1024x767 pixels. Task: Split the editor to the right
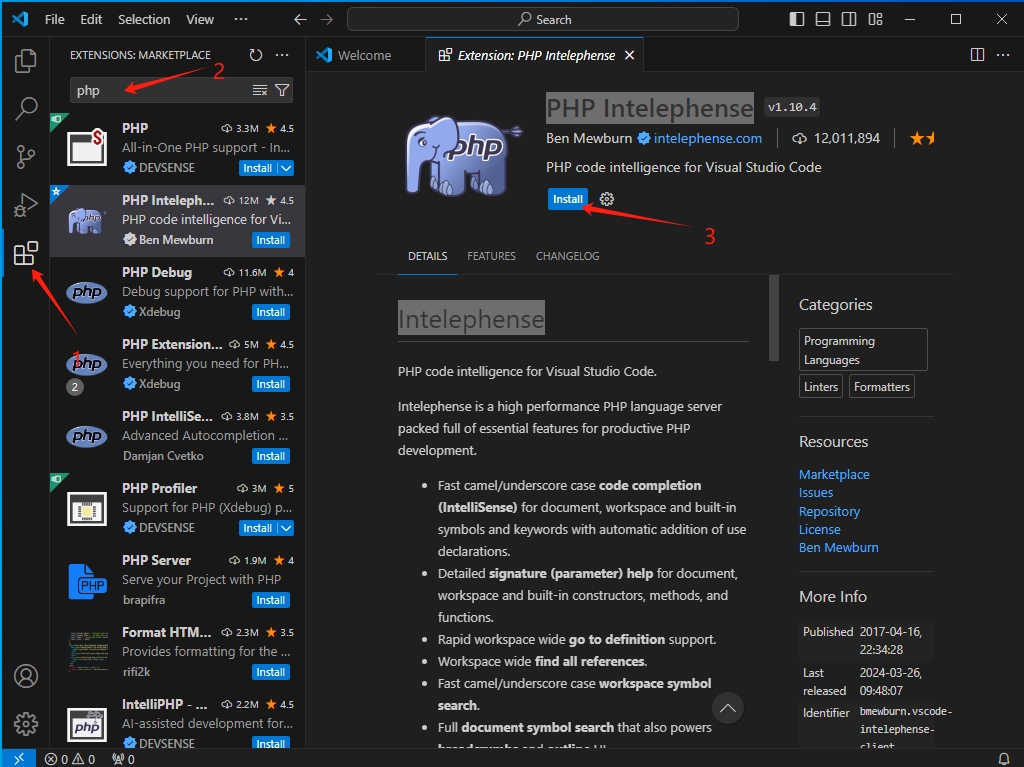[x=978, y=55]
